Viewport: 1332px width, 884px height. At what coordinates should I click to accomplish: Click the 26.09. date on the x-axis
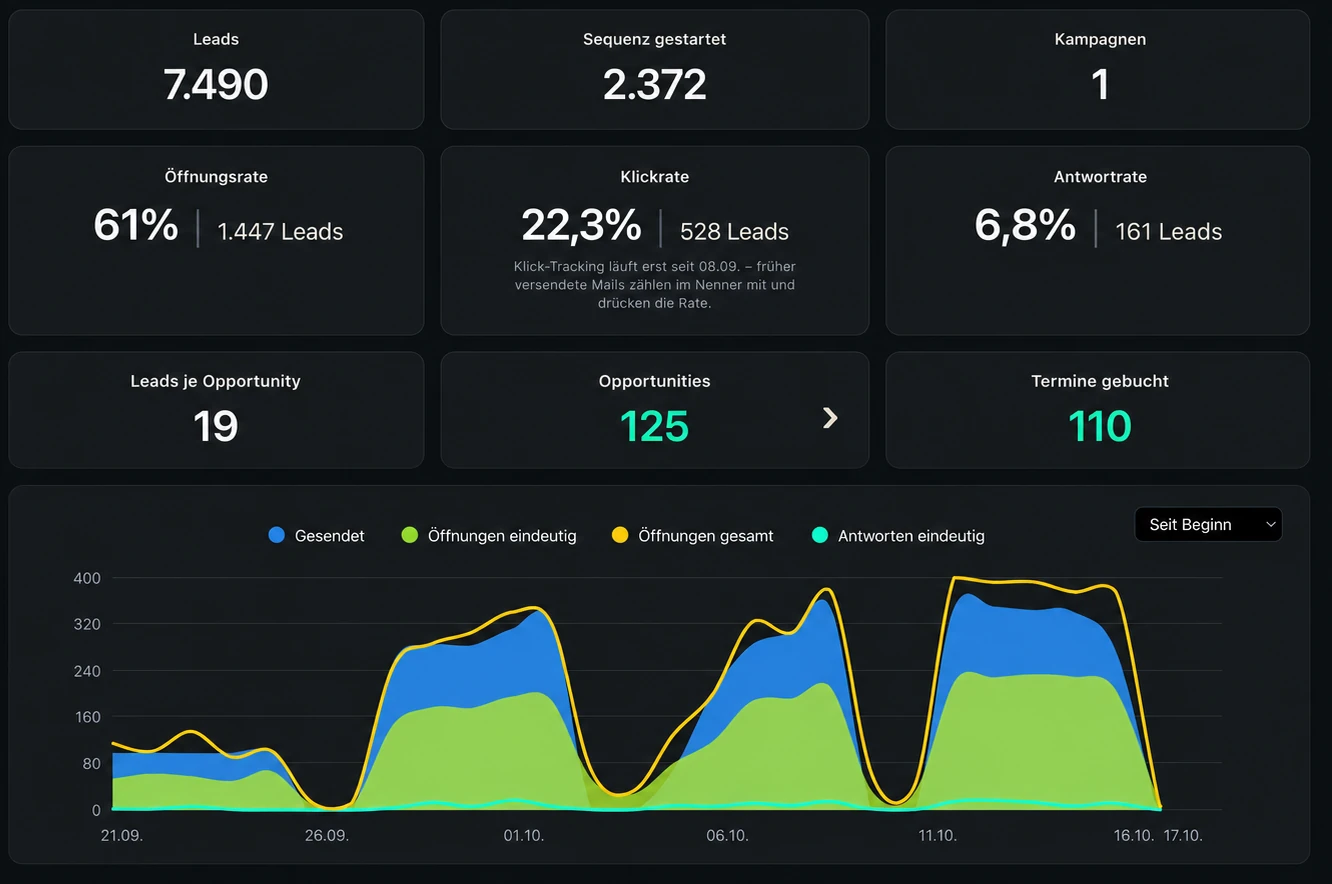pos(327,835)
